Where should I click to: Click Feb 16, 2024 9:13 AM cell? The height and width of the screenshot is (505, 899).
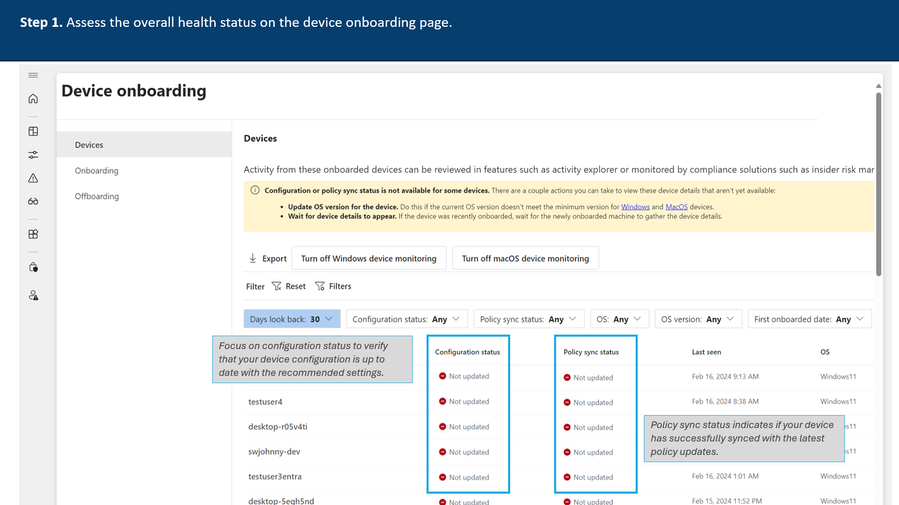coord(725,377)
